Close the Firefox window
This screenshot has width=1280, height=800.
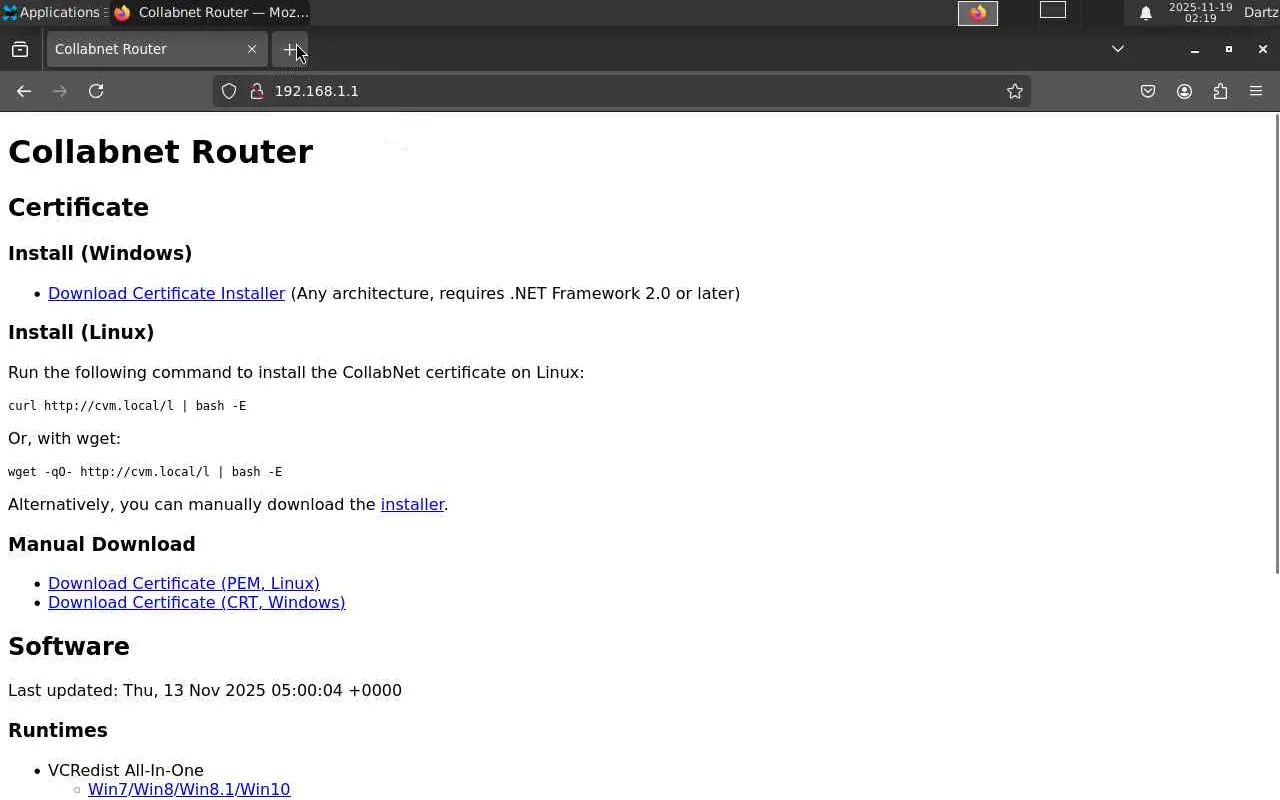1263,49
